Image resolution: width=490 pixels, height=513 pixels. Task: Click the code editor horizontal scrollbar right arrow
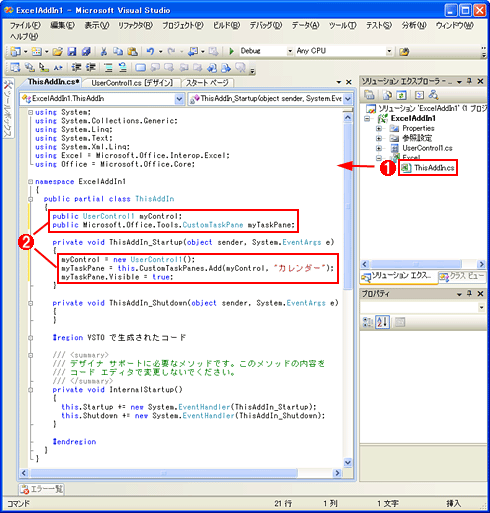pos(337,473)
